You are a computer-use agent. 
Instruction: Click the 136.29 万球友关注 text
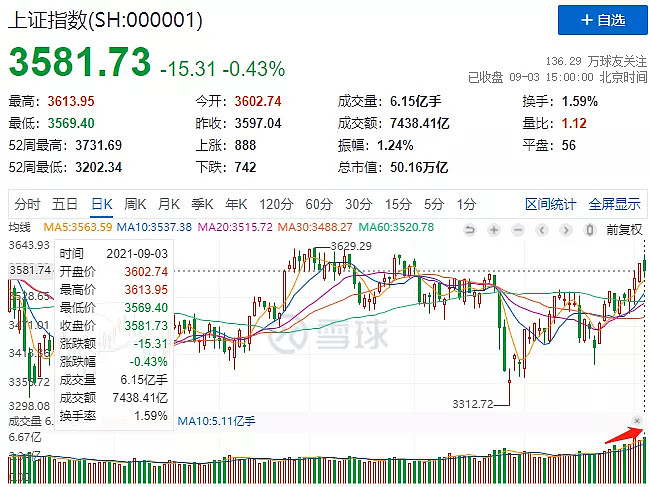click(x=596, y=61)
